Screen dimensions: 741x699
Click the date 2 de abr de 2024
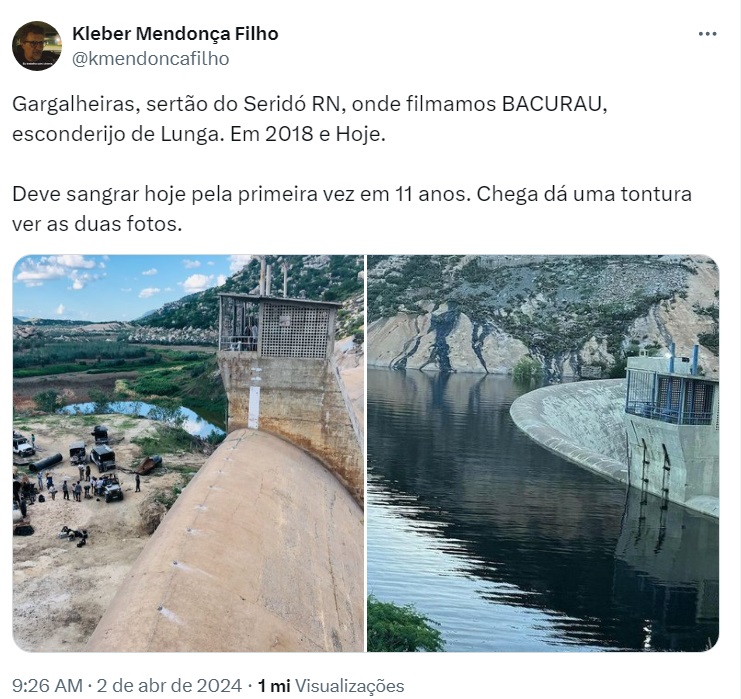click(x=169, y=685)
